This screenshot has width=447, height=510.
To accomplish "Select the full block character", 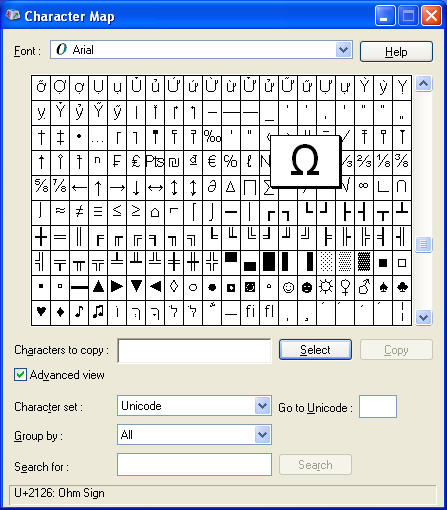I will tap(269, 263).
